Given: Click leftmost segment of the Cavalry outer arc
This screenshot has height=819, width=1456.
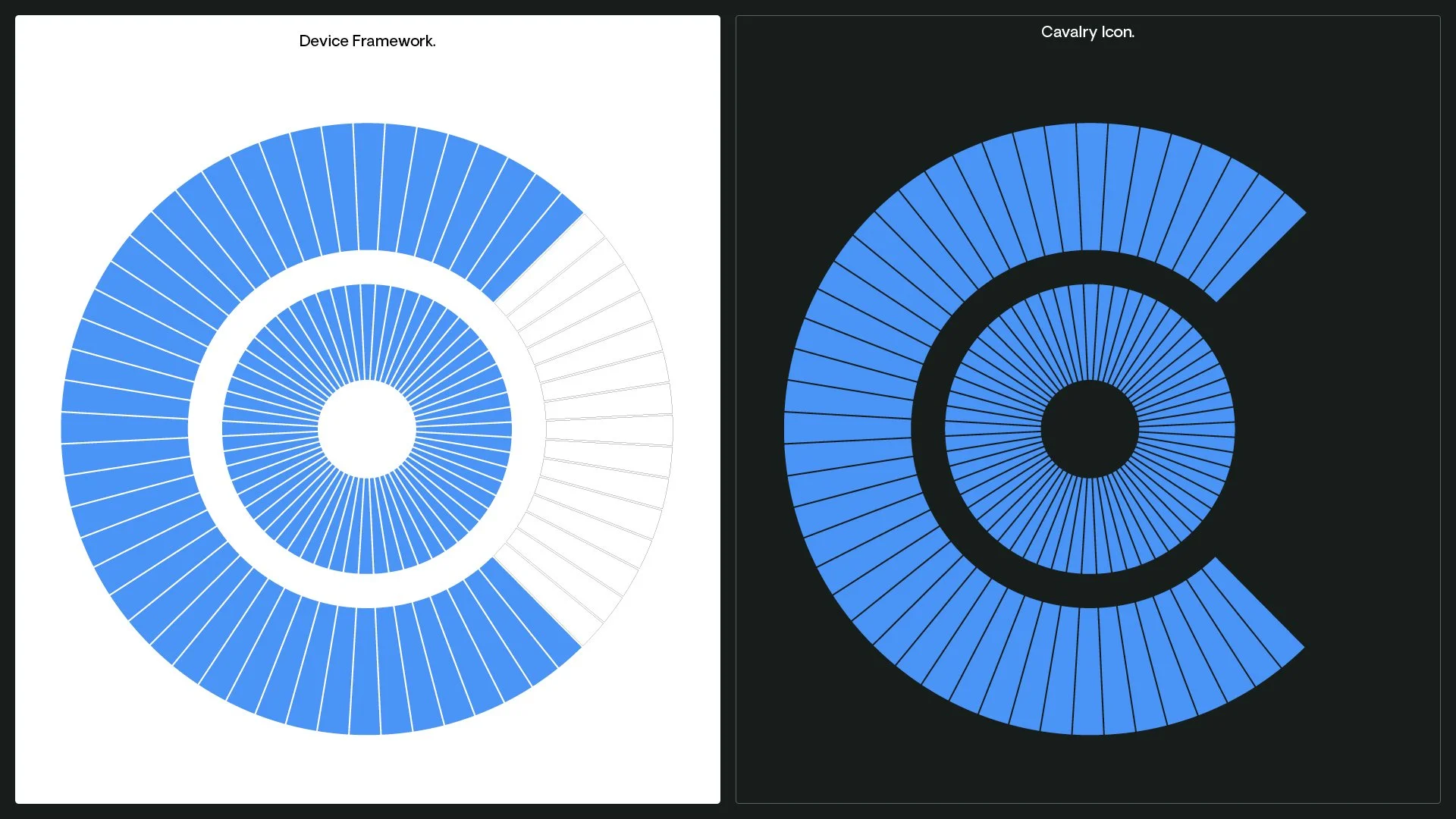Looking at the screenshot, I should point(848,428).
